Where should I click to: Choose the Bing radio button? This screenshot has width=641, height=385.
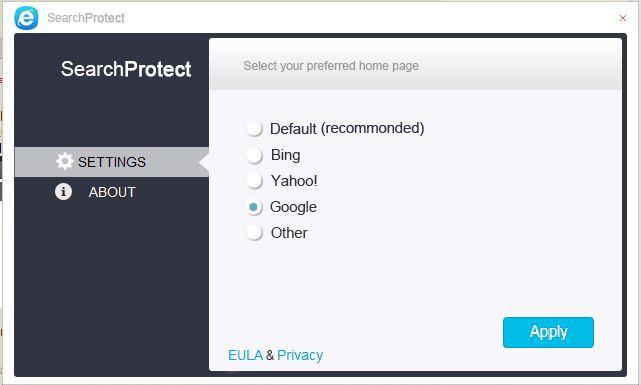tap(254, 155)
